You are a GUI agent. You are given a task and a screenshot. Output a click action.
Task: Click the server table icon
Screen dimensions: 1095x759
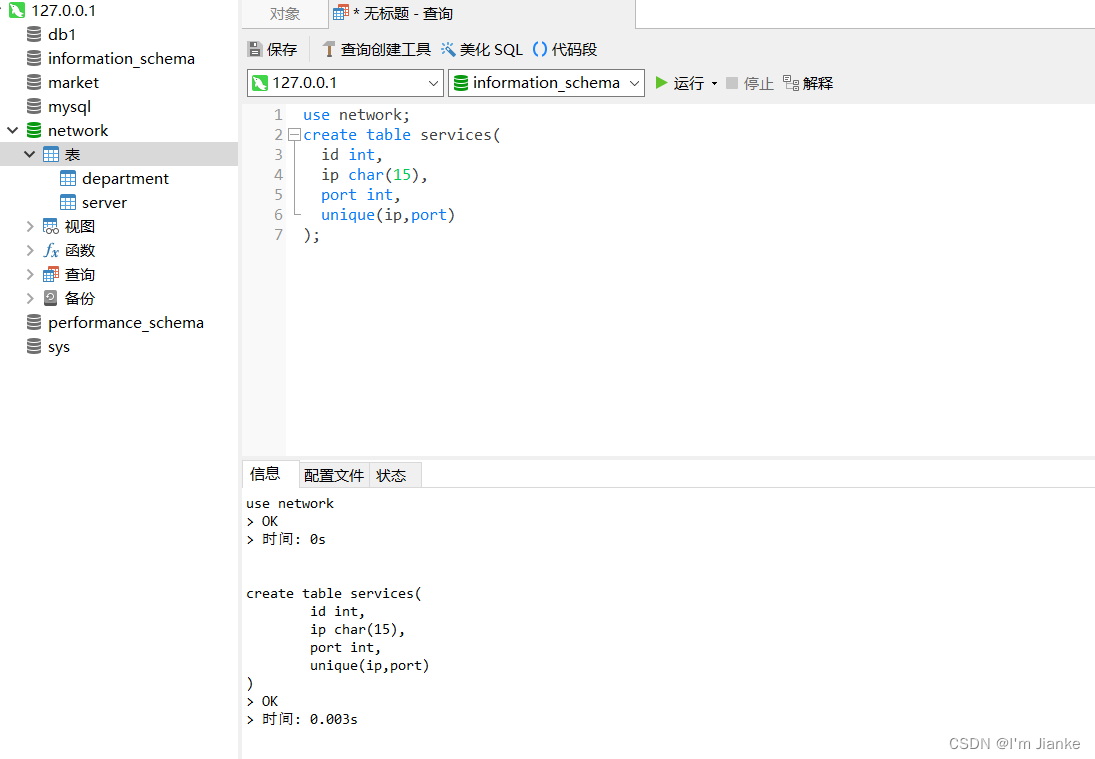(68, 202)
